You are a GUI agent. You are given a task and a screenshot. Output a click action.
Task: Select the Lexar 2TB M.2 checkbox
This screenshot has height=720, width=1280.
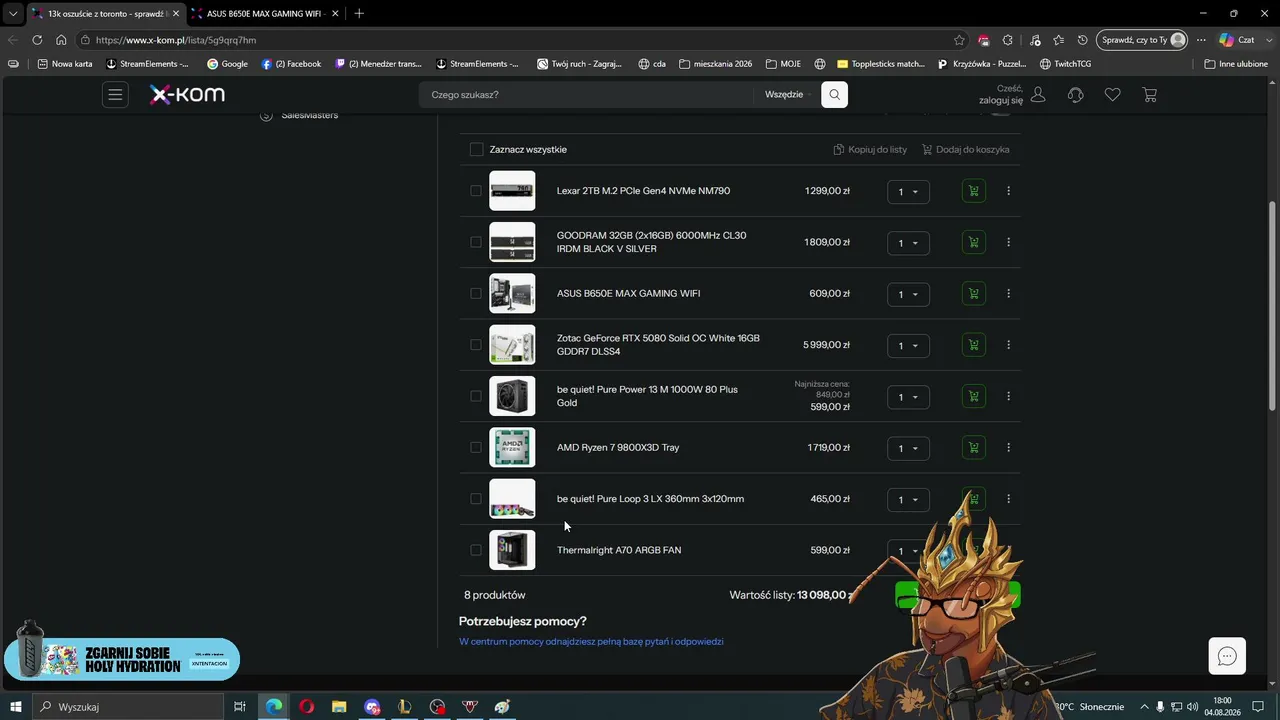(476, 191)
